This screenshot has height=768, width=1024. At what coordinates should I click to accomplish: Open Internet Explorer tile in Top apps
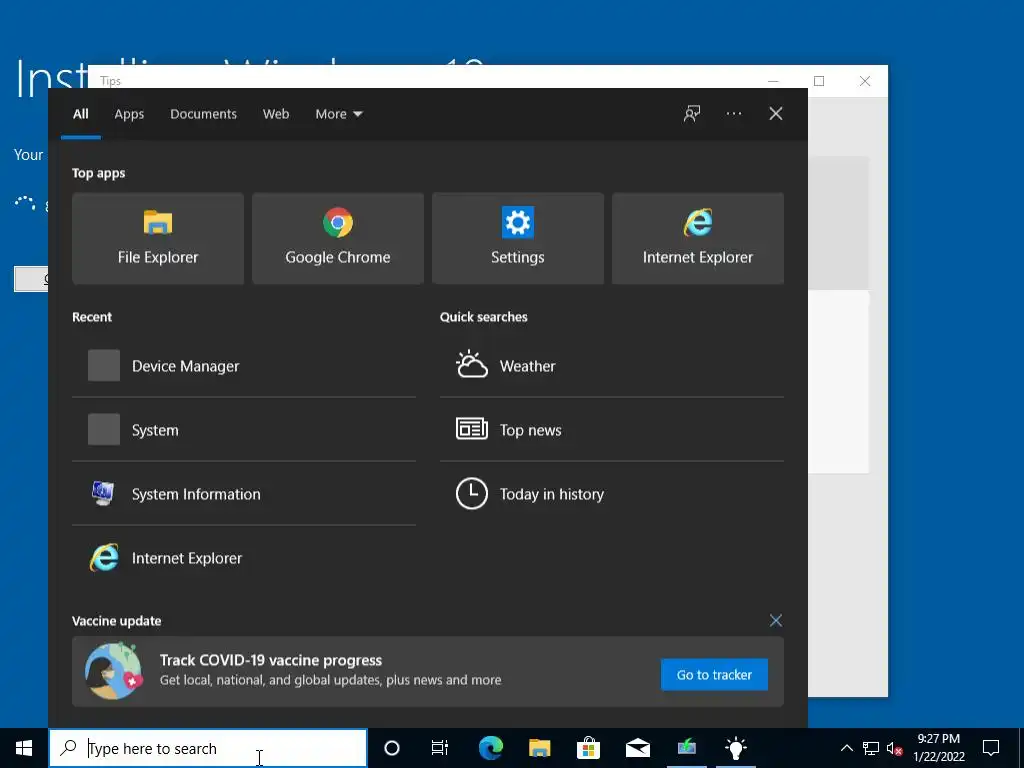(697, 238)
